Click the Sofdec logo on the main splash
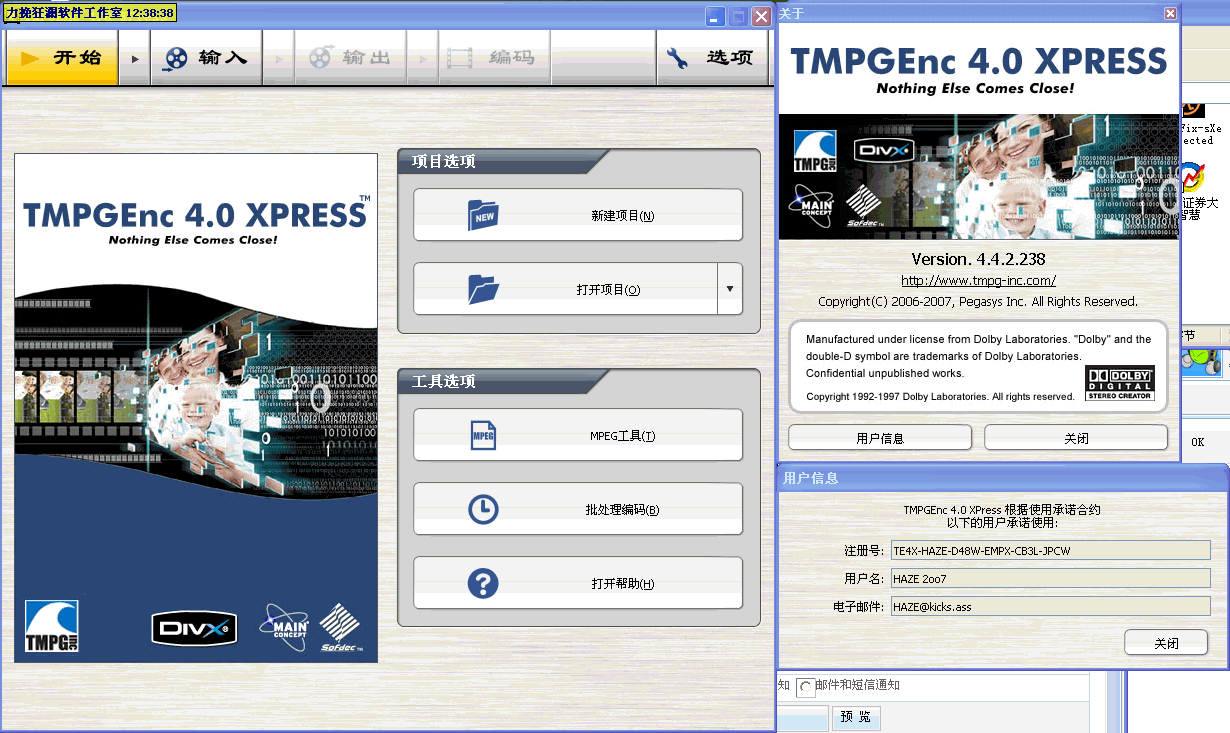Image resolution: width=1230 pixels, height=733 pixels. pos(341,628)
